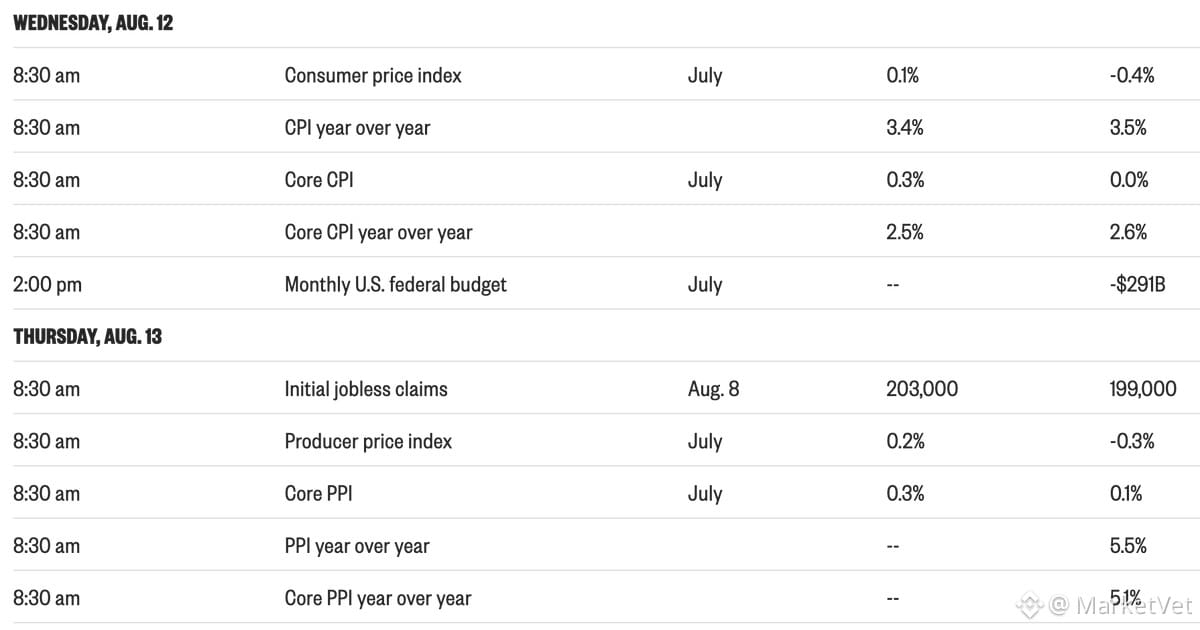Screen dimensions: 1200x630
Task: Select the Wednesday, Aug. 12 header
Action: 93,23
